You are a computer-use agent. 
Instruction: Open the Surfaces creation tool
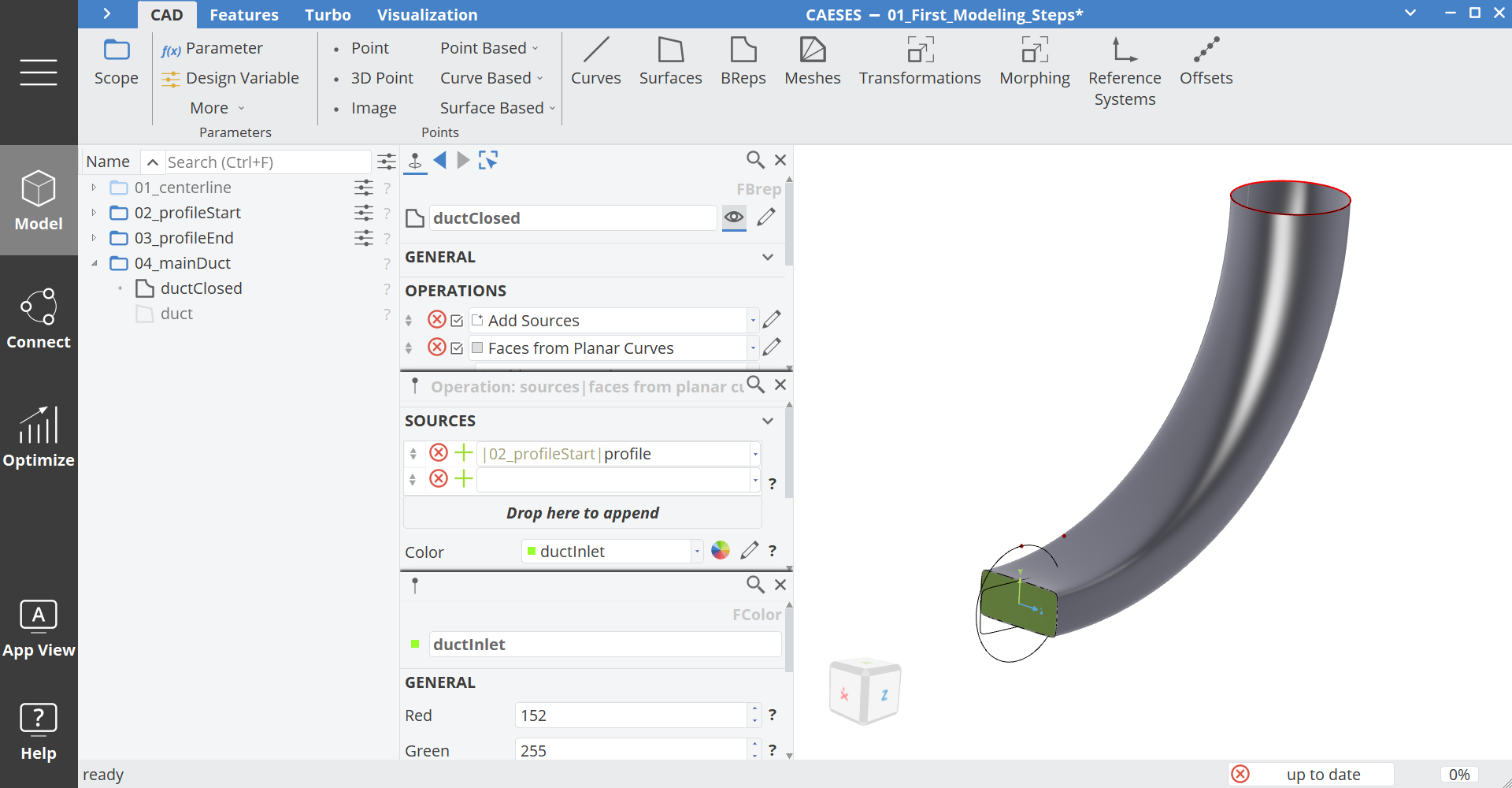[x=670, y=61]
